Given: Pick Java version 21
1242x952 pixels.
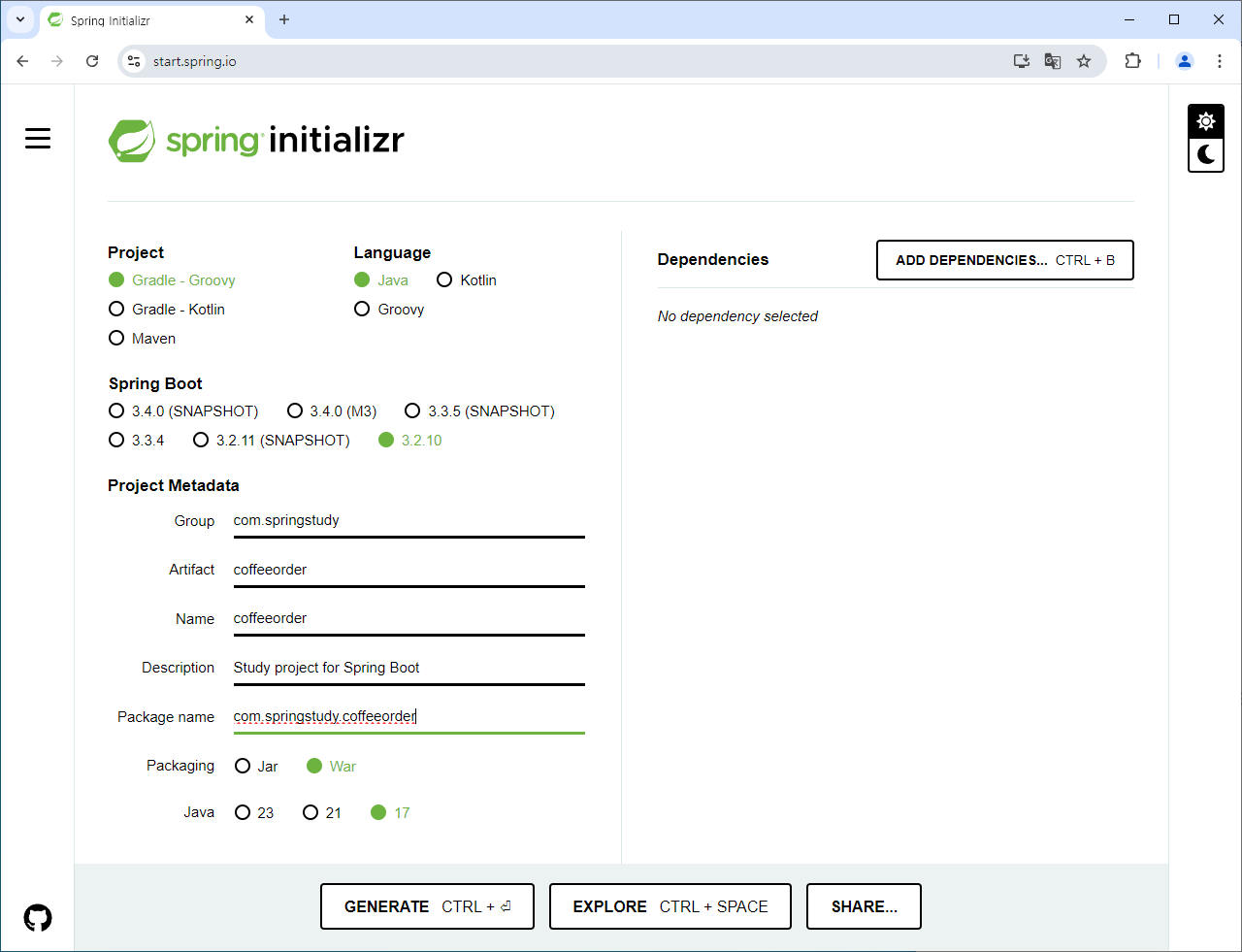Looking at the screenshot, I should (322, 812).
